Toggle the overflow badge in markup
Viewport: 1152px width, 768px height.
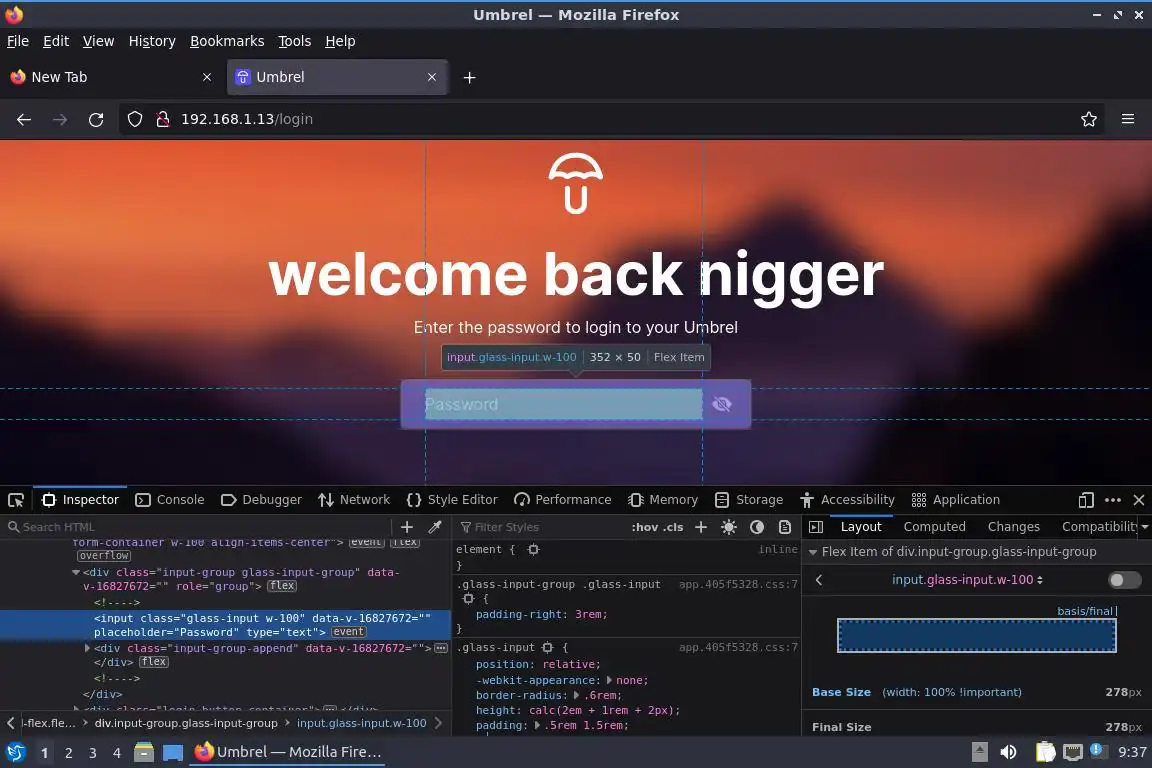pos(104,556)
